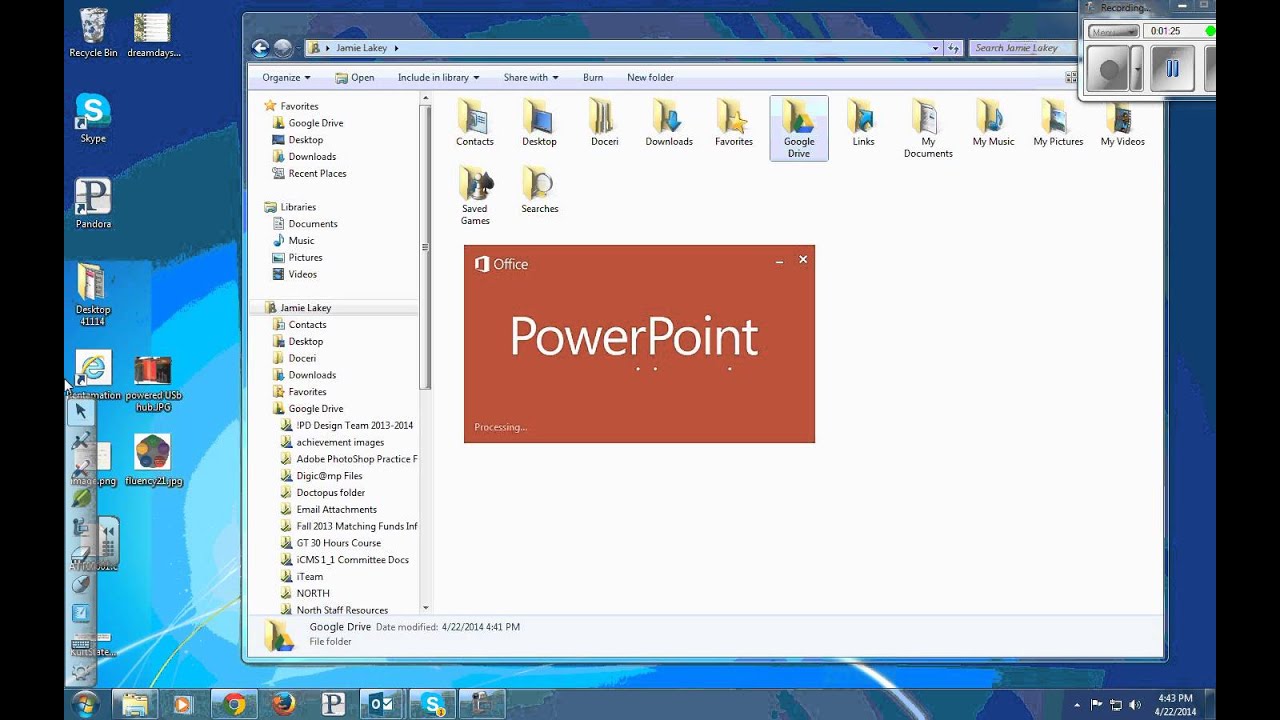
Task: Open address bar history dropdown arrow
Action: (935, 48)
